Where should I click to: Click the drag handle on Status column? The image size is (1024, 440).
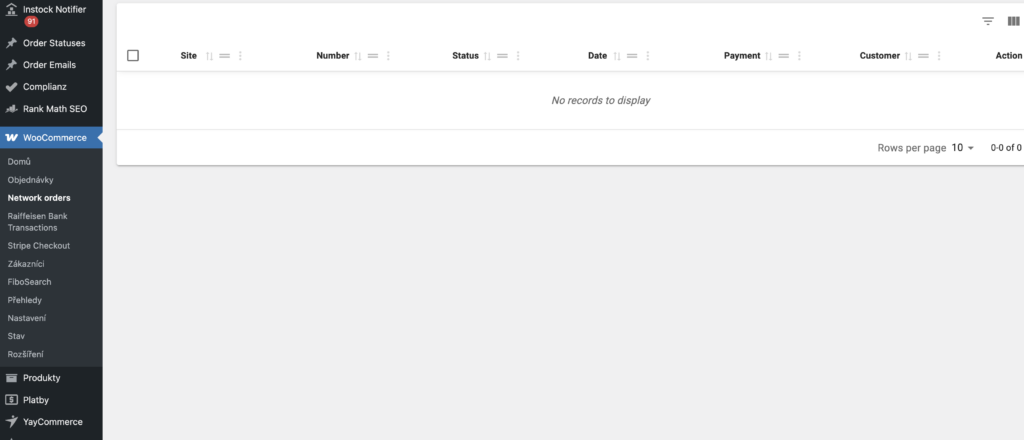coord(503,56)
